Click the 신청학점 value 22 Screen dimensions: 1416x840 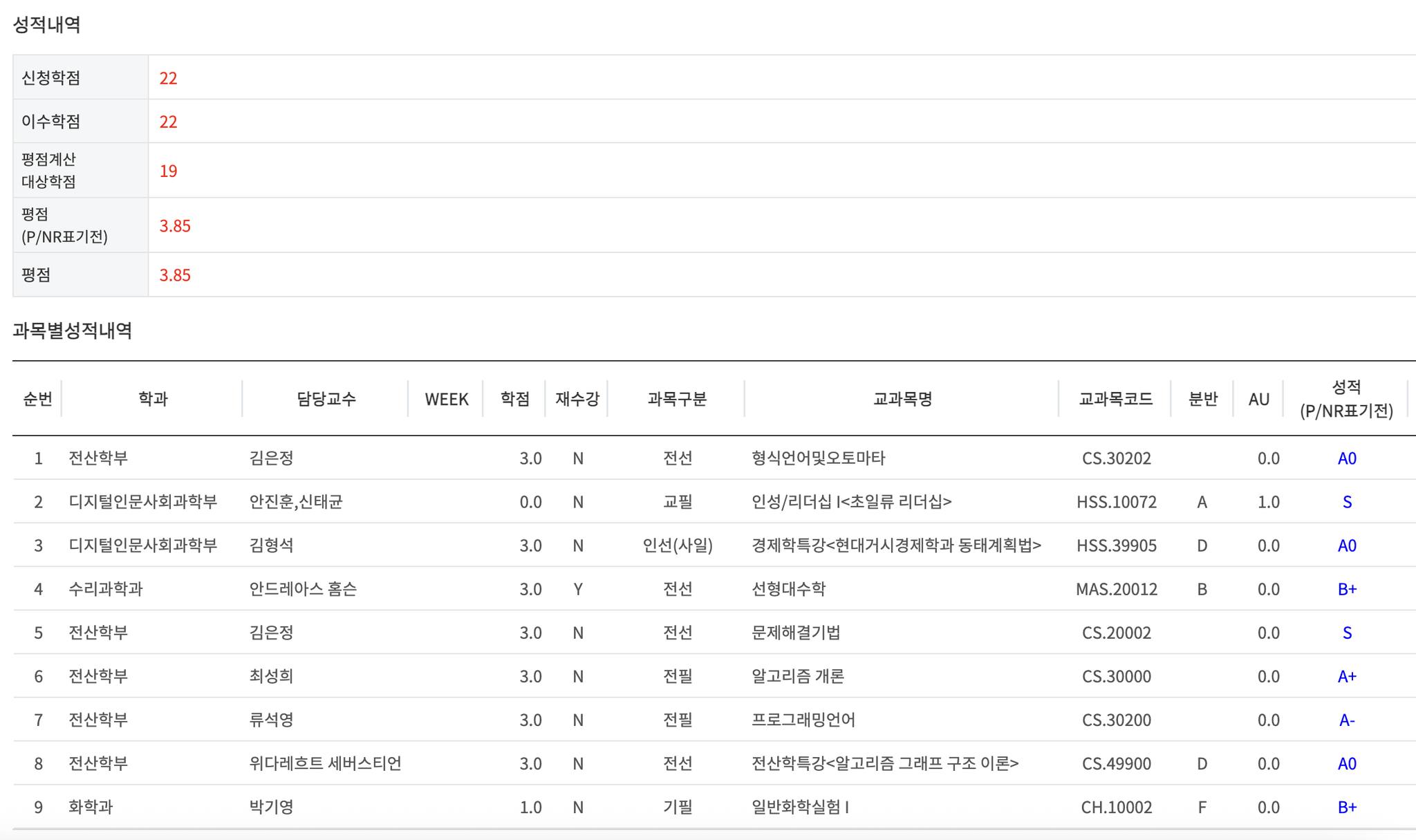pos(168,78)
